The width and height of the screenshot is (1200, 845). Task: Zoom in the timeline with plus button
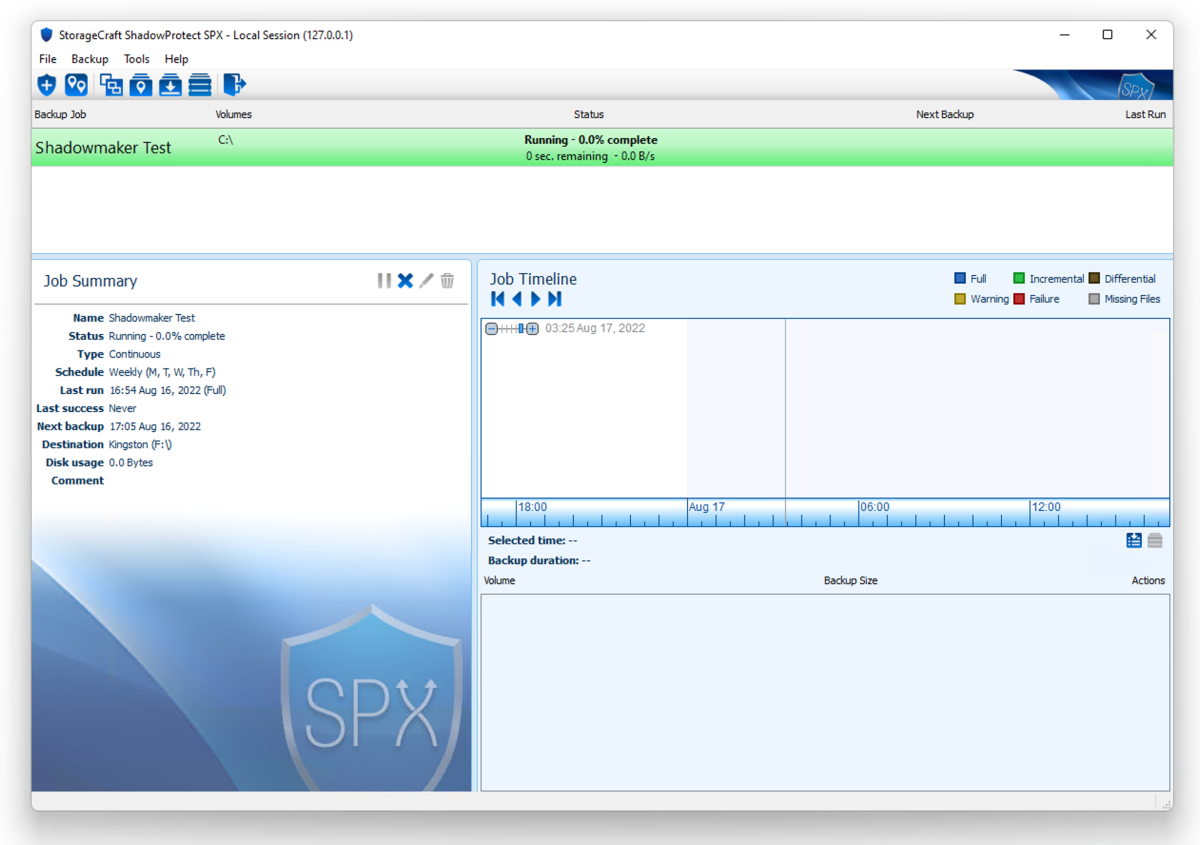533,329
